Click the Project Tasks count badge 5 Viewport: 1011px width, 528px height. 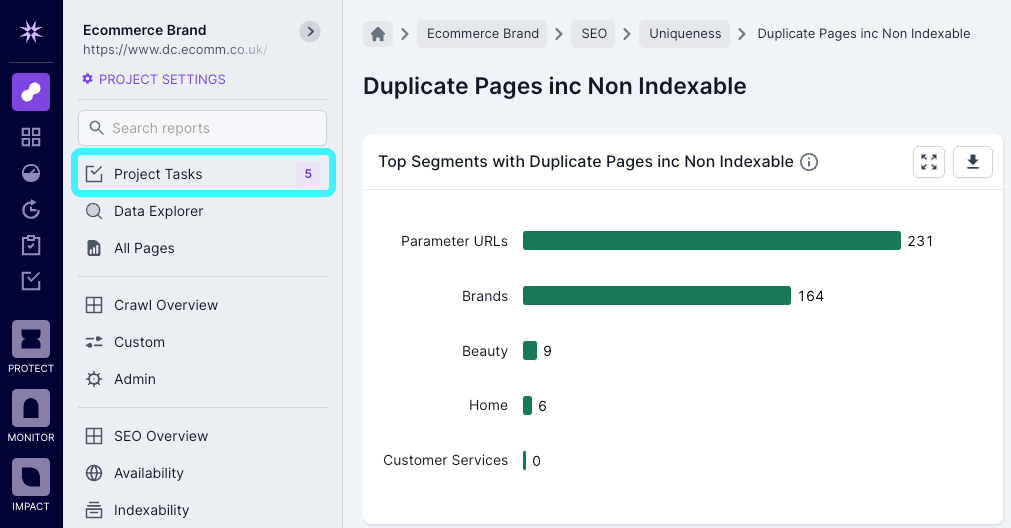(x=308, y=173)
